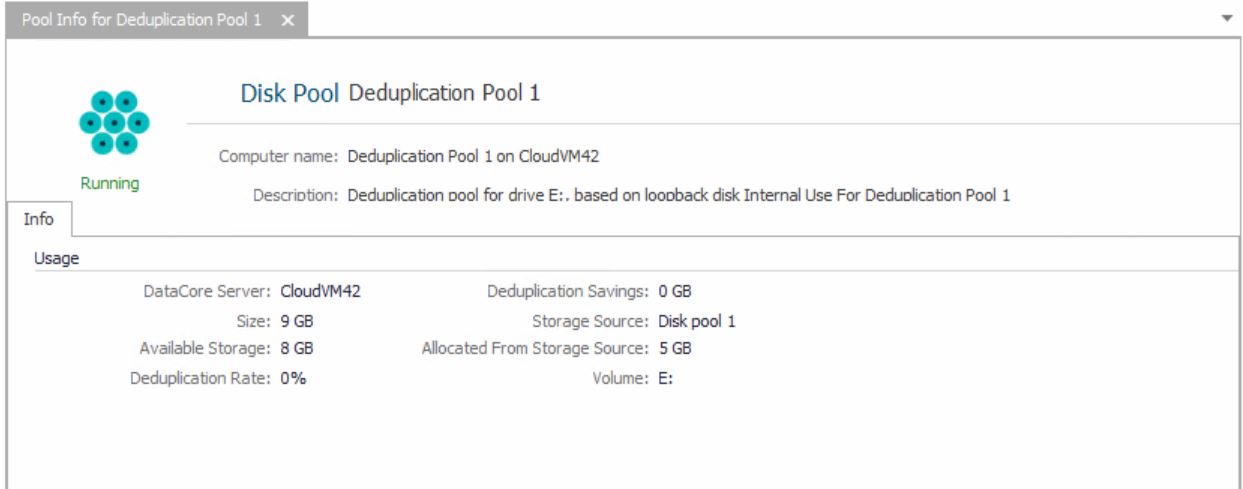Image resolution: width=1243 pixels, height=489 pixels.
Task: Select the Computer name value text
Action: point(473,156)
